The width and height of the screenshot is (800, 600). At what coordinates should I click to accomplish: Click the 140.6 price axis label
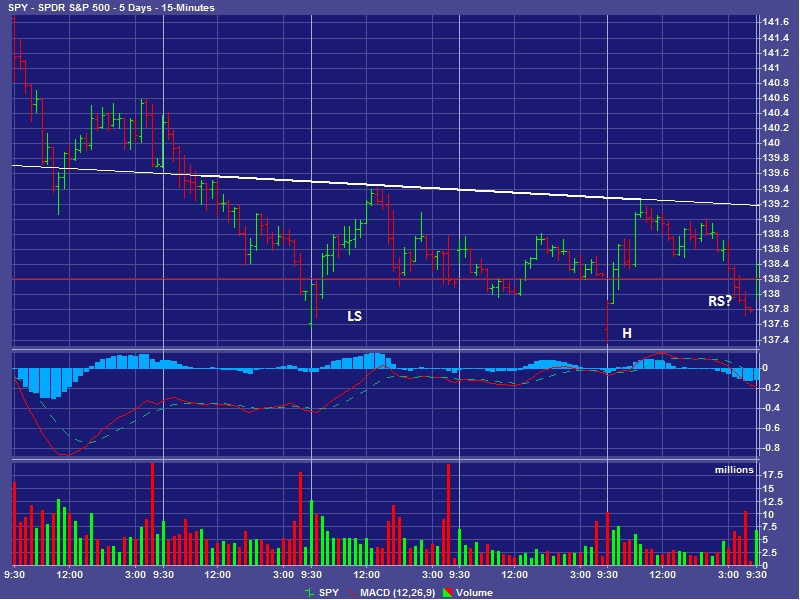tap(776, 97)
